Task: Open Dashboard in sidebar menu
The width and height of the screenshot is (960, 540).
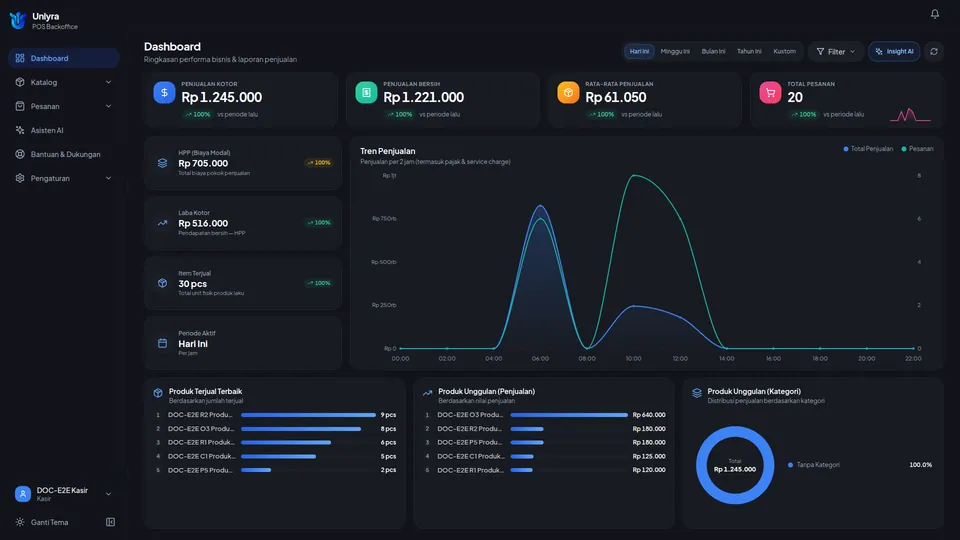Action: (x=64, y=58)
